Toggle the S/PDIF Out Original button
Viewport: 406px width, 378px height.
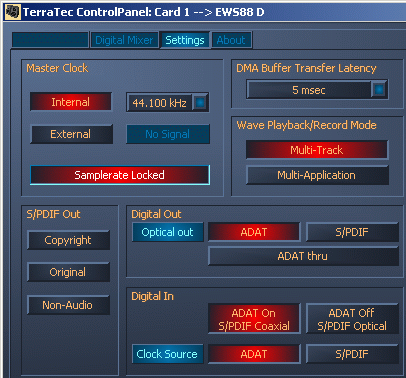[x=68, y=272]
